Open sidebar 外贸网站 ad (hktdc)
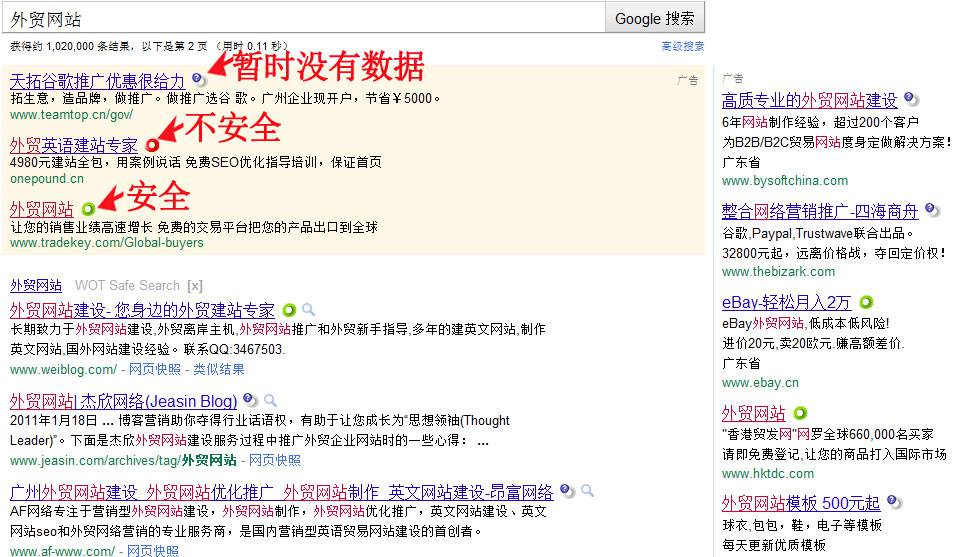 [754, 414]
